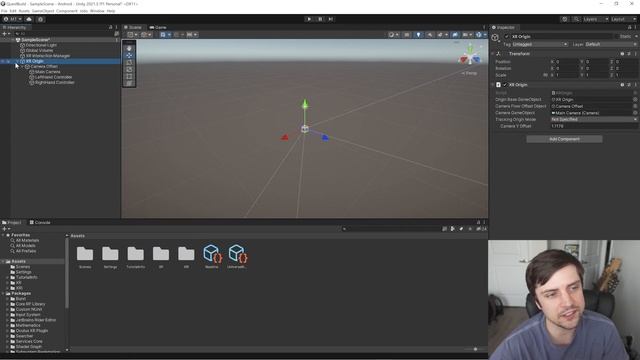This screenshot has width=640, height=360.
Task: Open the Gizmos dropdown in Scene toolbar
Action: 480,35
